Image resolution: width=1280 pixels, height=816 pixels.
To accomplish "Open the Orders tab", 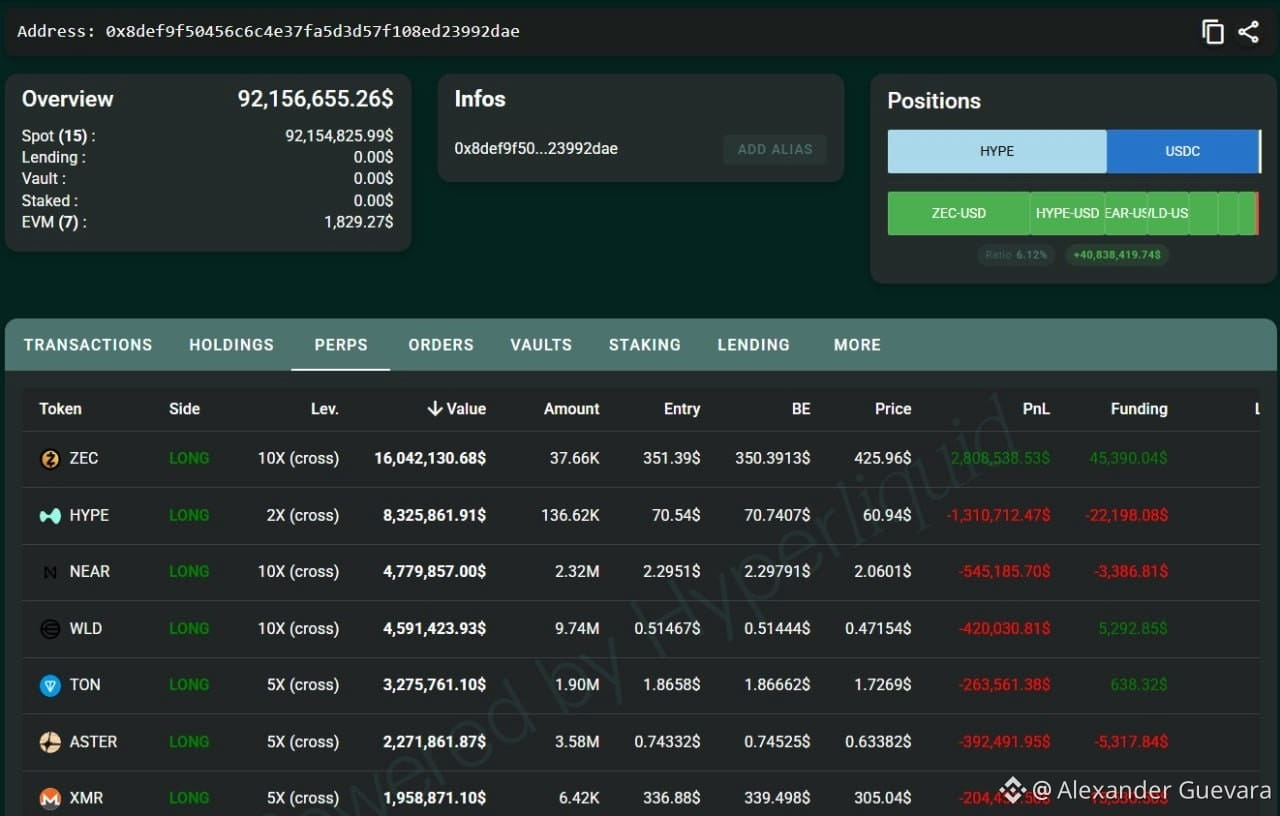I will click(441, 345).
